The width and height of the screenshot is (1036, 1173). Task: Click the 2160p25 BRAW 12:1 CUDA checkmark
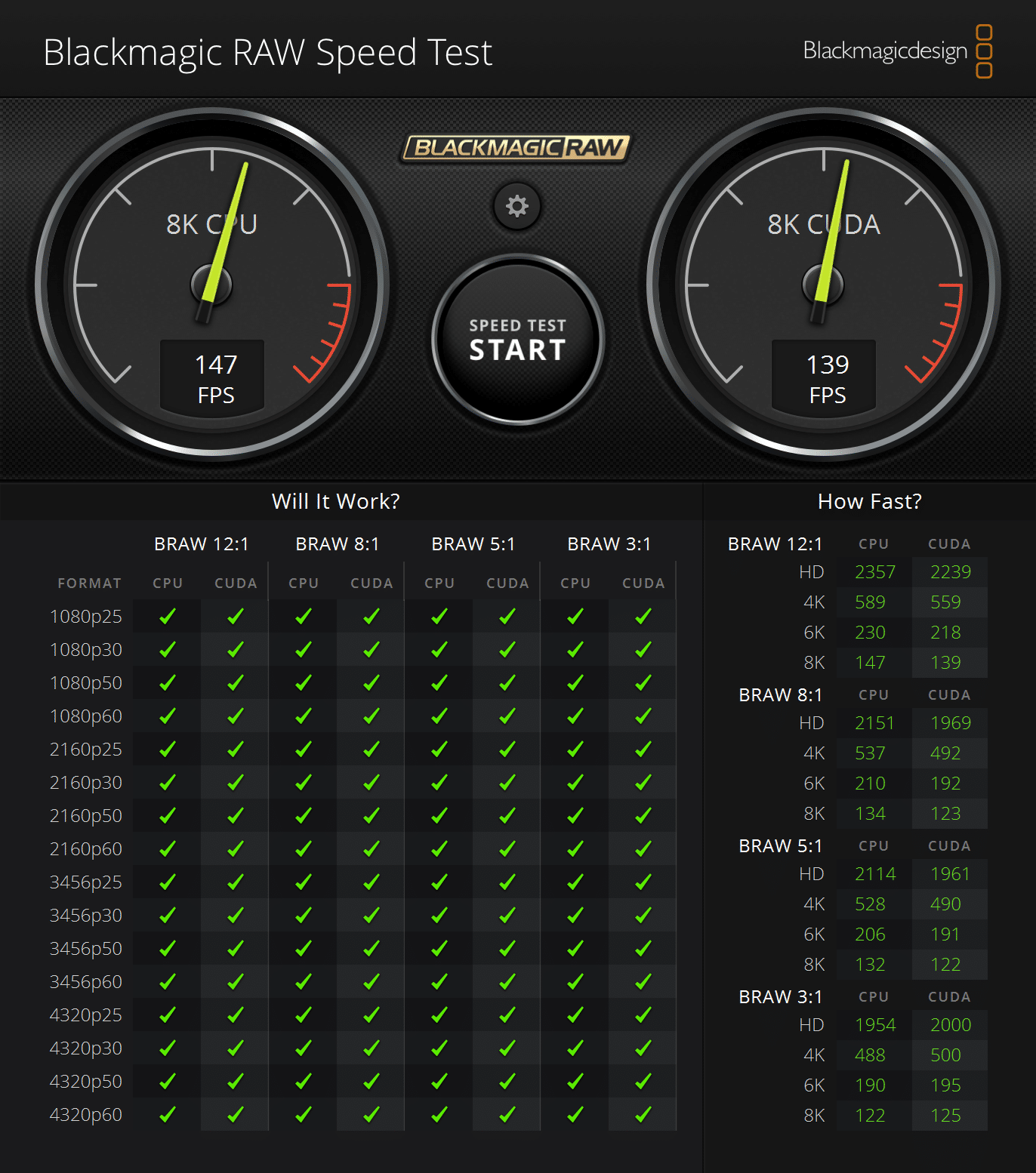236,750
